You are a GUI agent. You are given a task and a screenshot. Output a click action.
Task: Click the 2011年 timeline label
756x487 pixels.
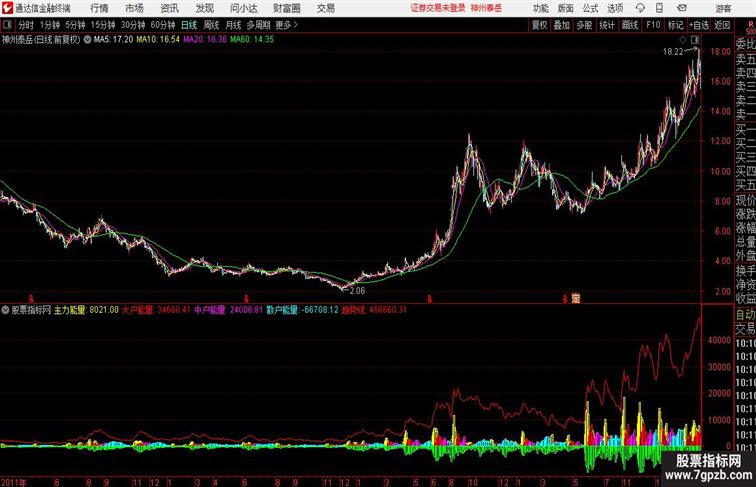[14, 482]
